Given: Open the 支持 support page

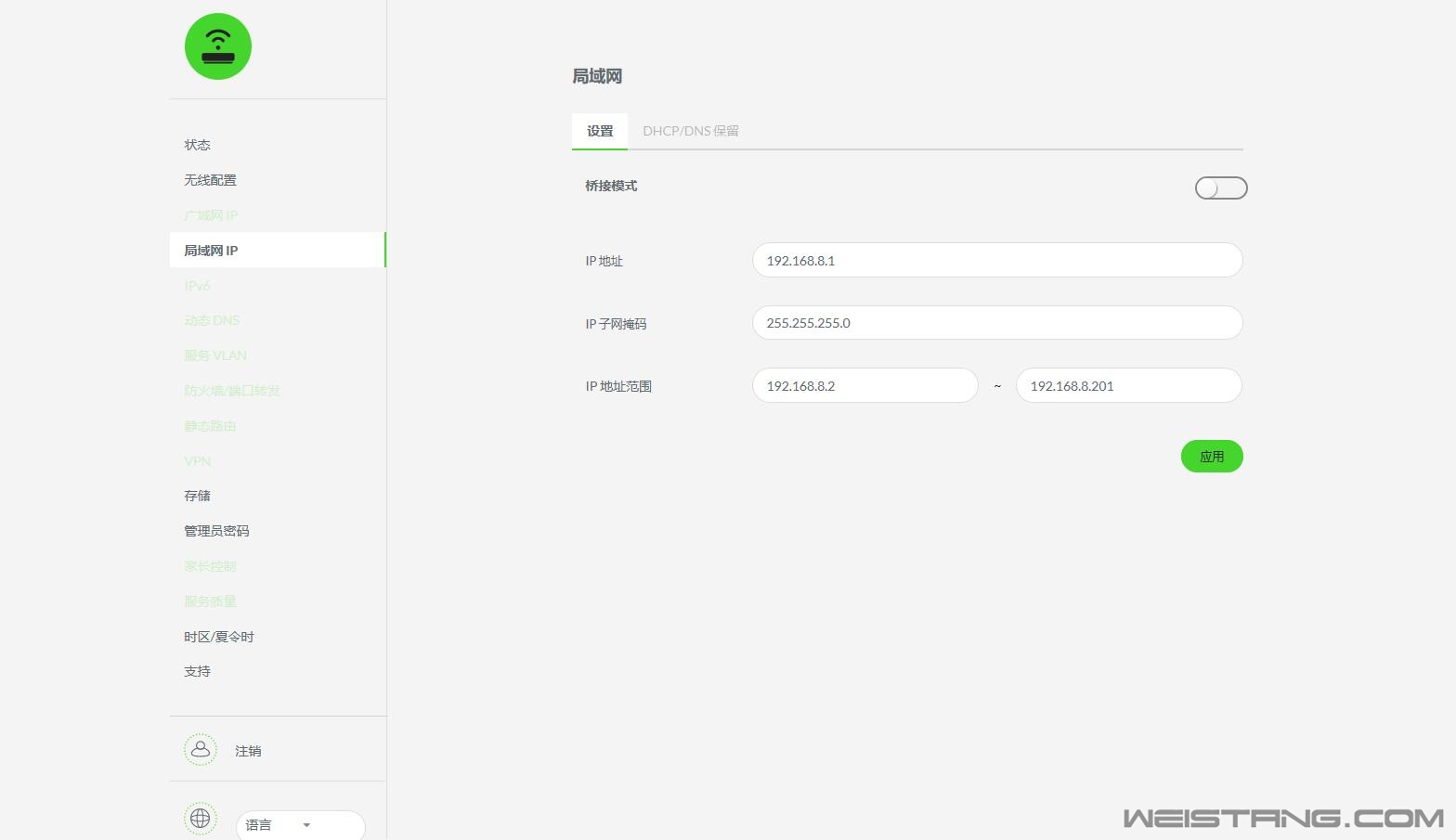Looking at the screenshot, I should coord(197,671).
